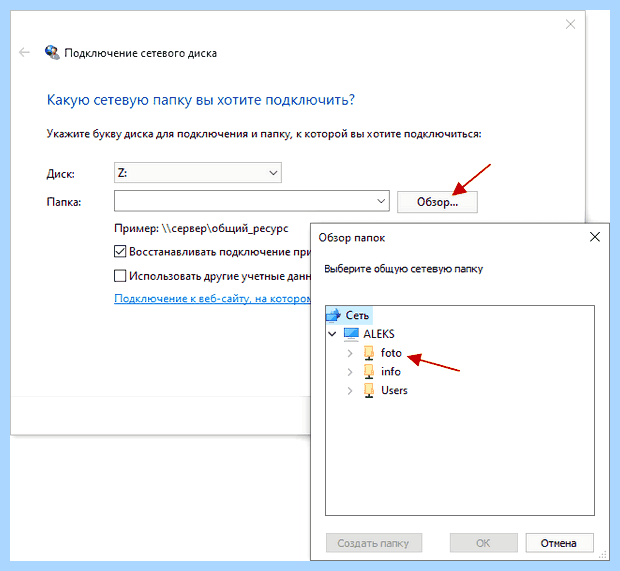Collapse the ALEKS computer node

[333, 334]
